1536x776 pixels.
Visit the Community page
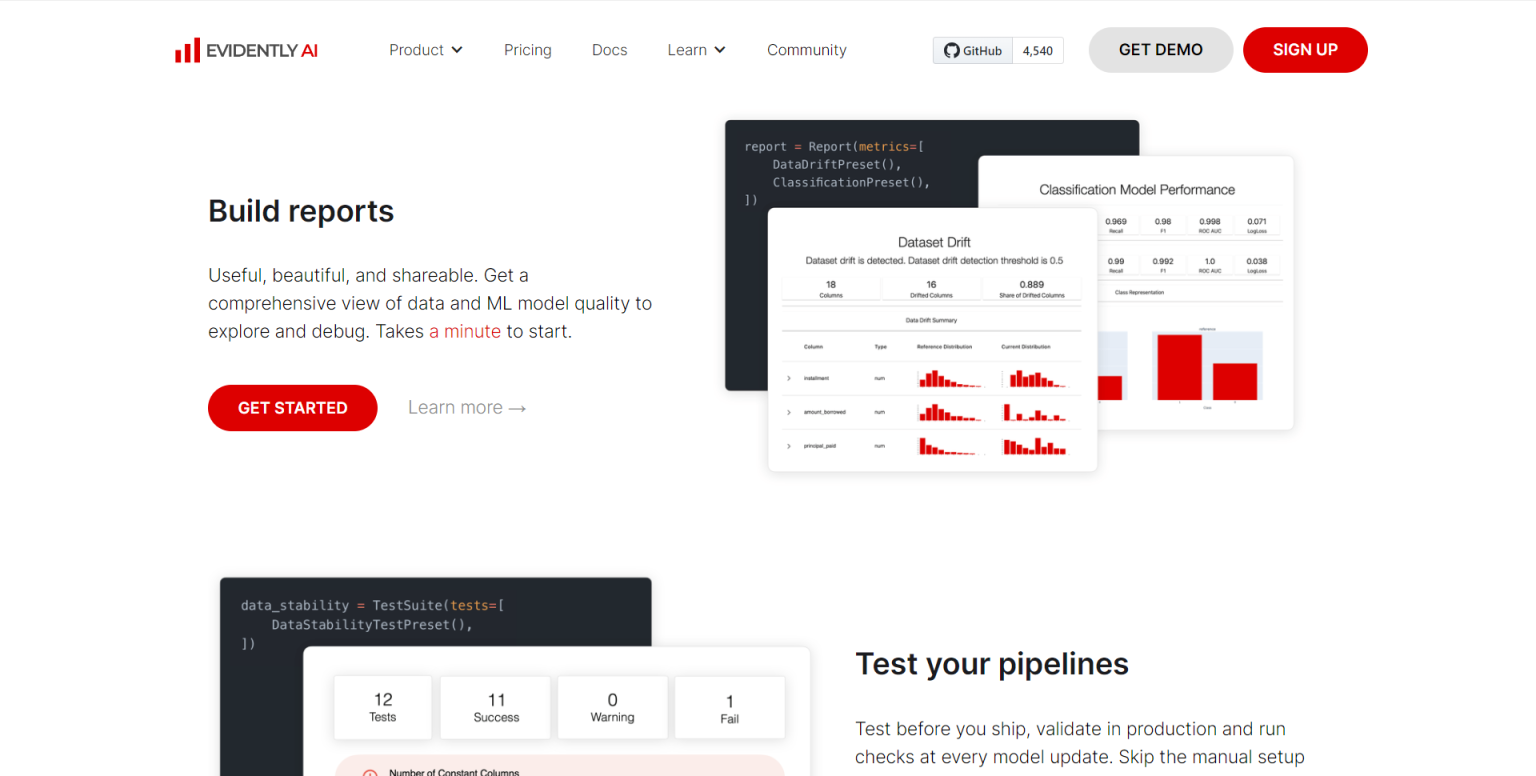(806, 50)
